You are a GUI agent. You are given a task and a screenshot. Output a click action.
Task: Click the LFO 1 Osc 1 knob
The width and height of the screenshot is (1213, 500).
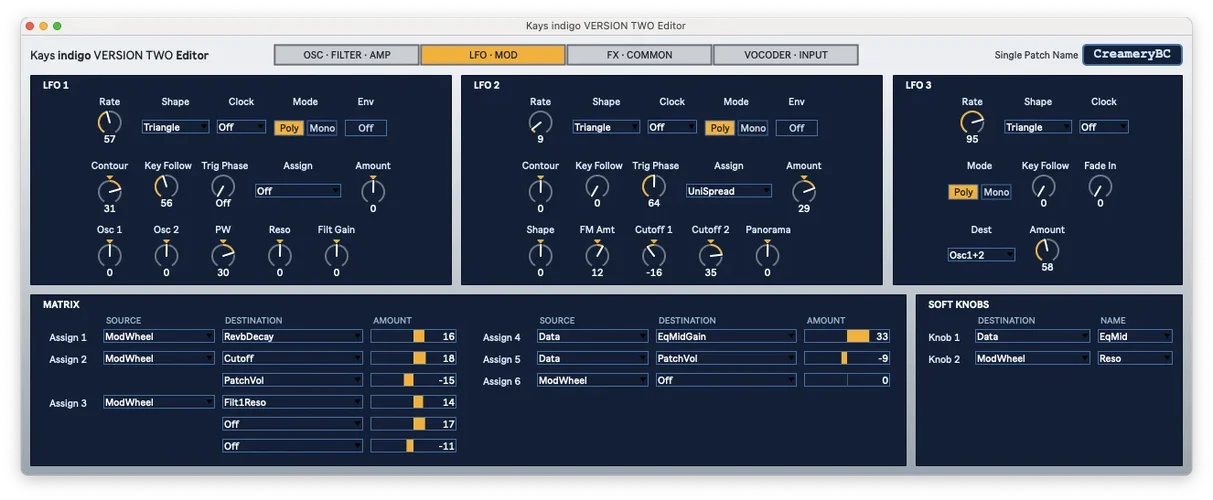109,255
